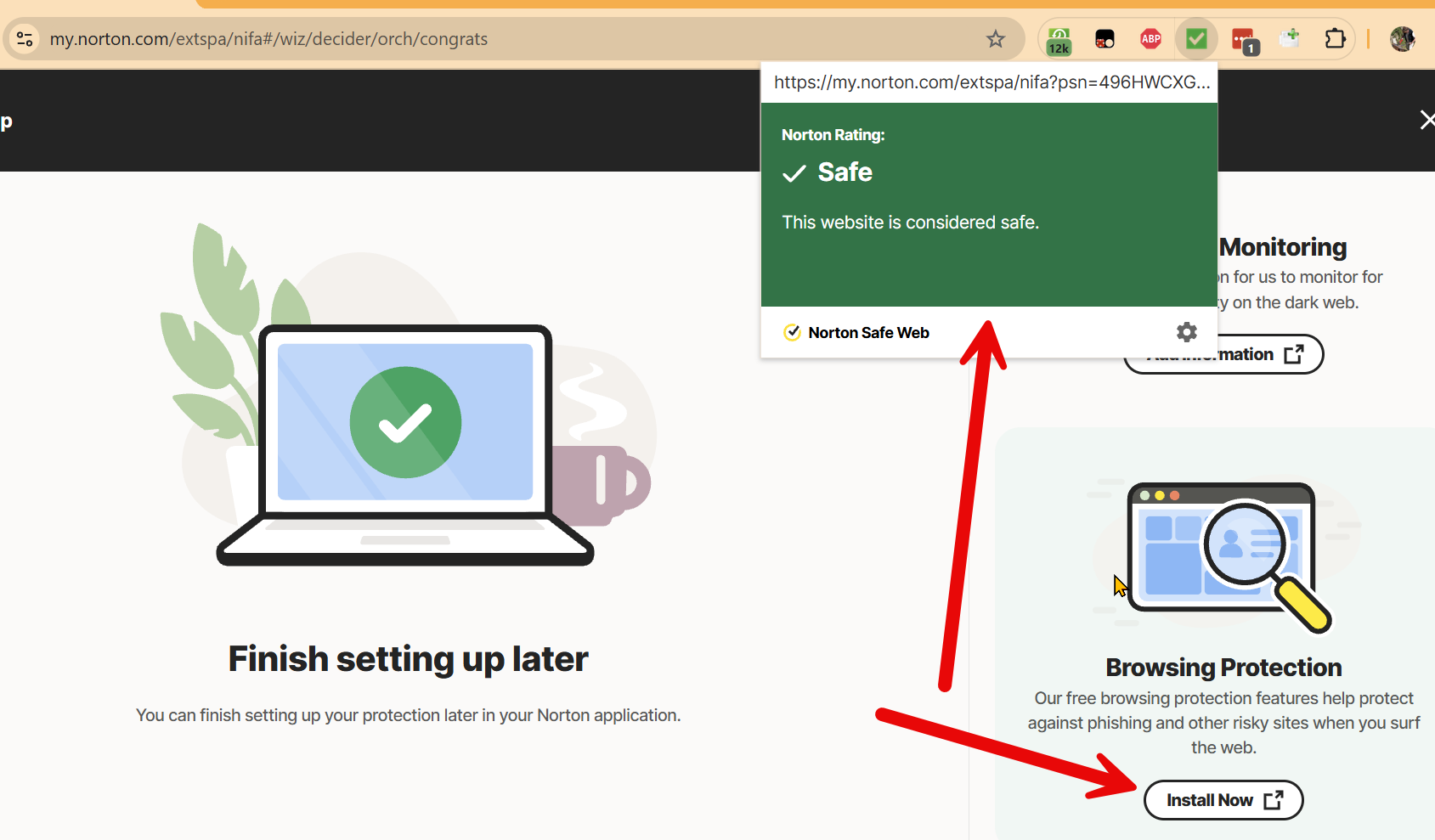1435x840 pixels.
Task: Open the Chrome Extensions puzzle menu
Action: tap(1335, 39)
